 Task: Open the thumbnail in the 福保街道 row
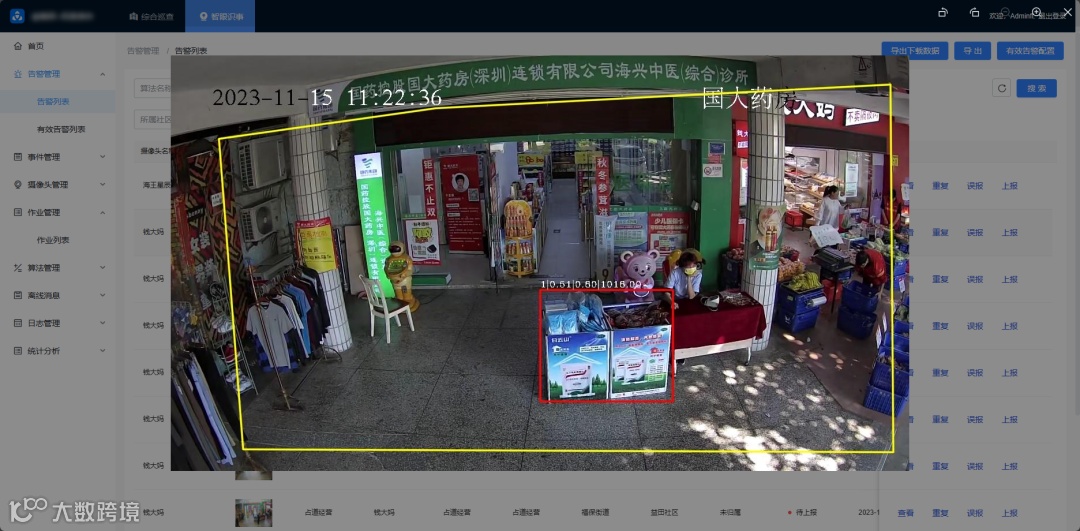253,513
